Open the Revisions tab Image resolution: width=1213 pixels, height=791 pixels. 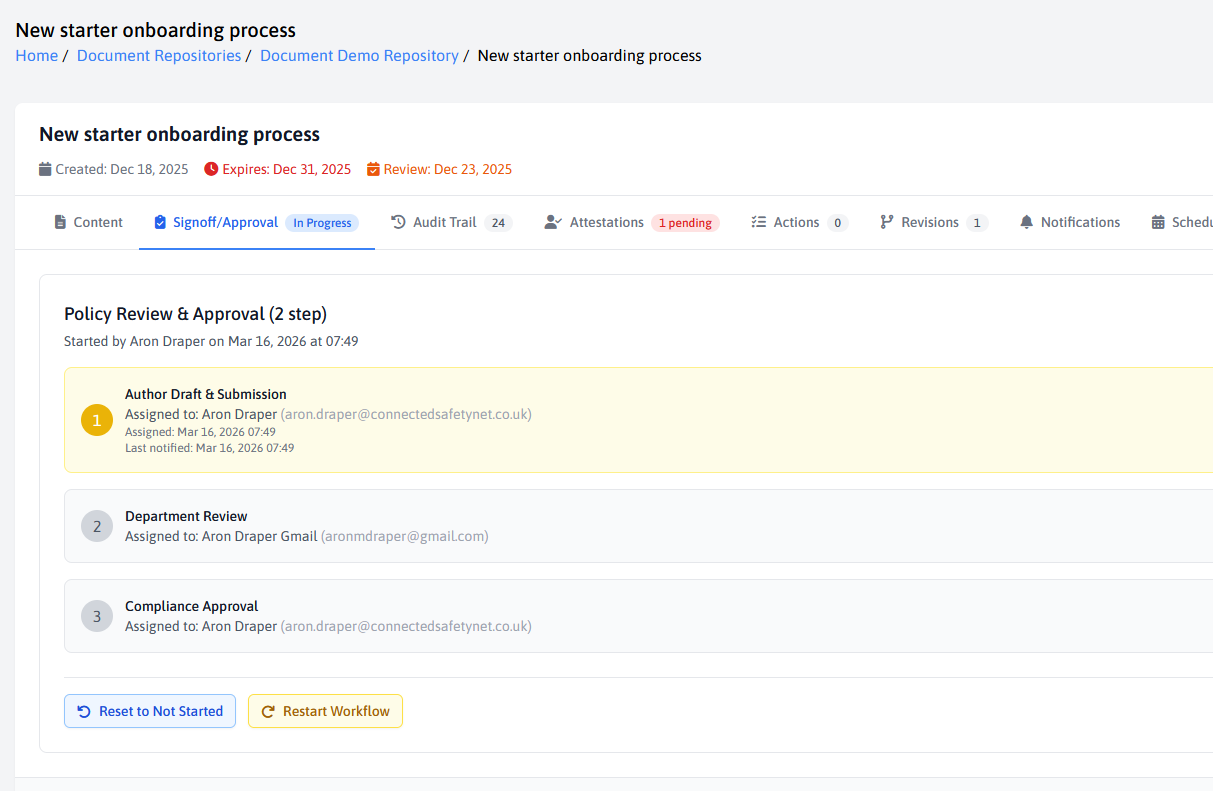pos(929,222)
